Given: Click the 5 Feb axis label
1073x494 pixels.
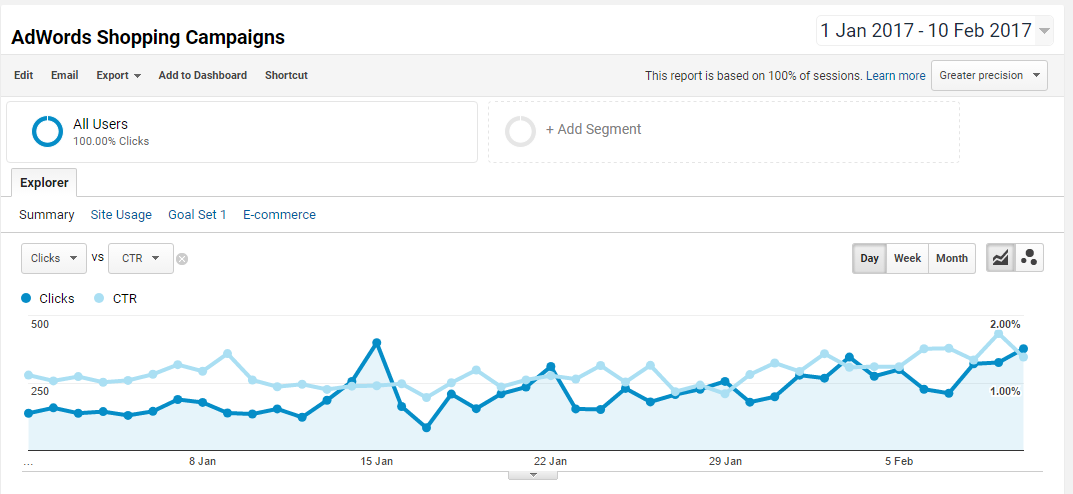Looking at the screenshot, I should [899, 461].
